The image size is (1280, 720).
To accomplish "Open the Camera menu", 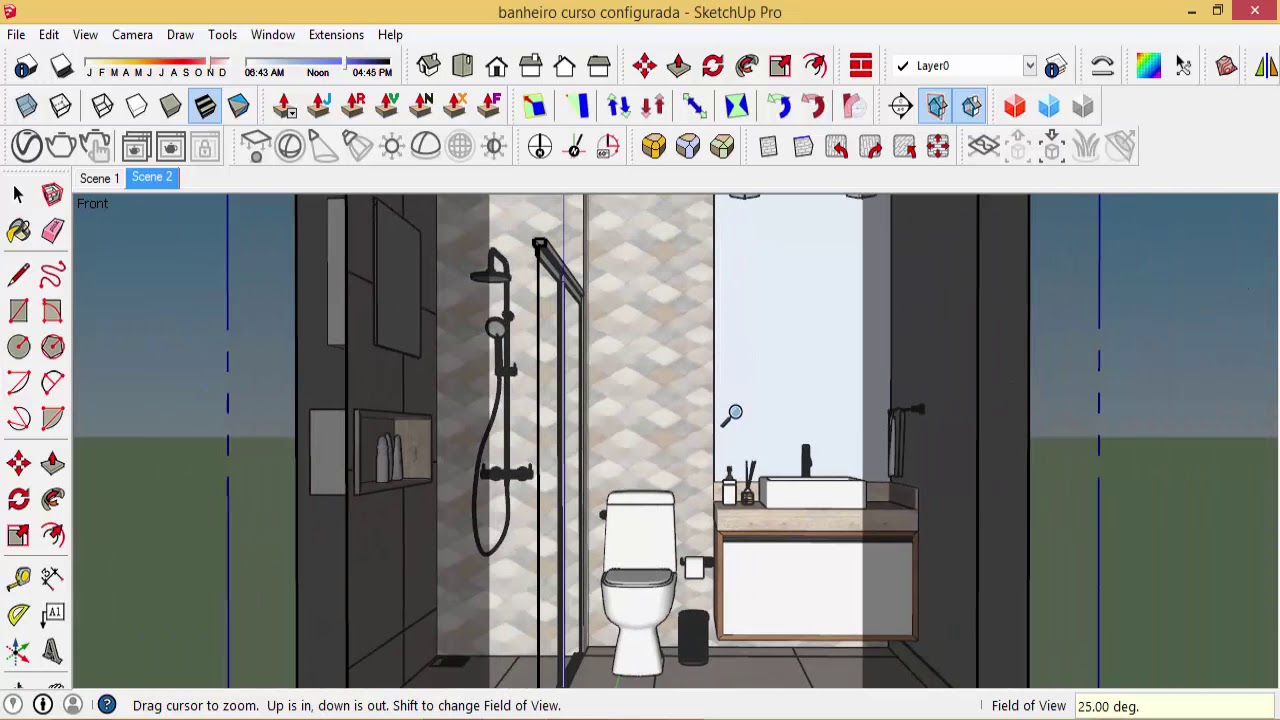I will tap(132, 34).
